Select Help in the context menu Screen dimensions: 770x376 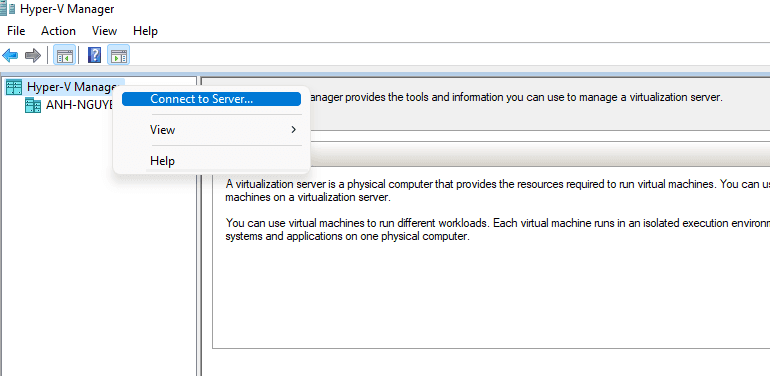pyautogui.click(x=211, y=161)
